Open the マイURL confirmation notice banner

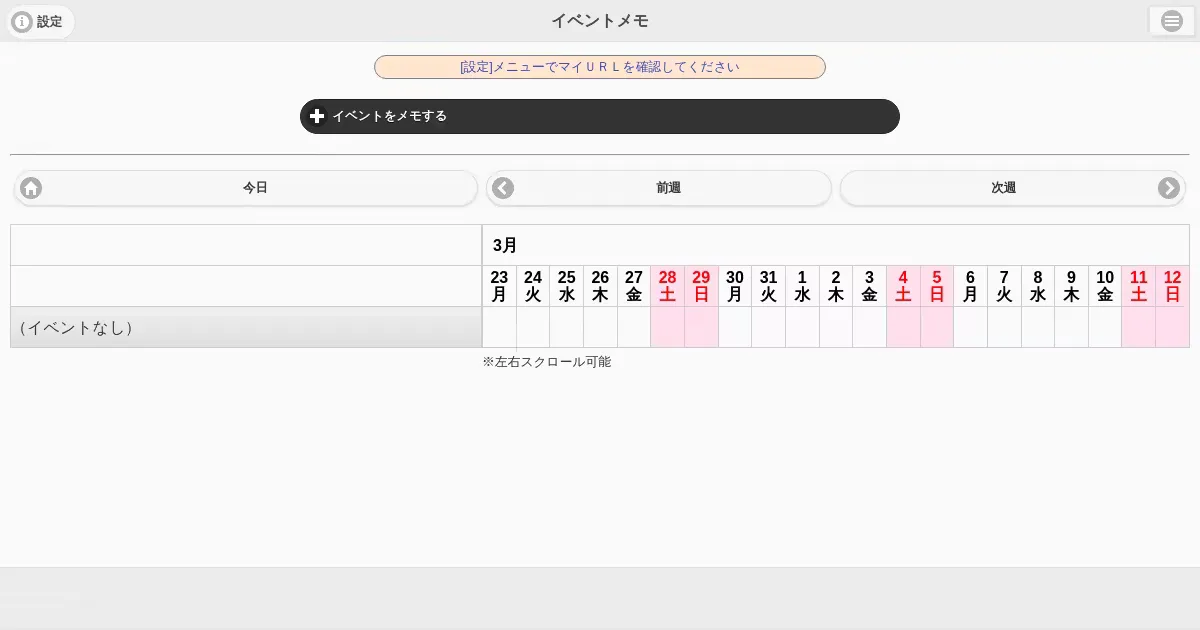click(600, 67)
